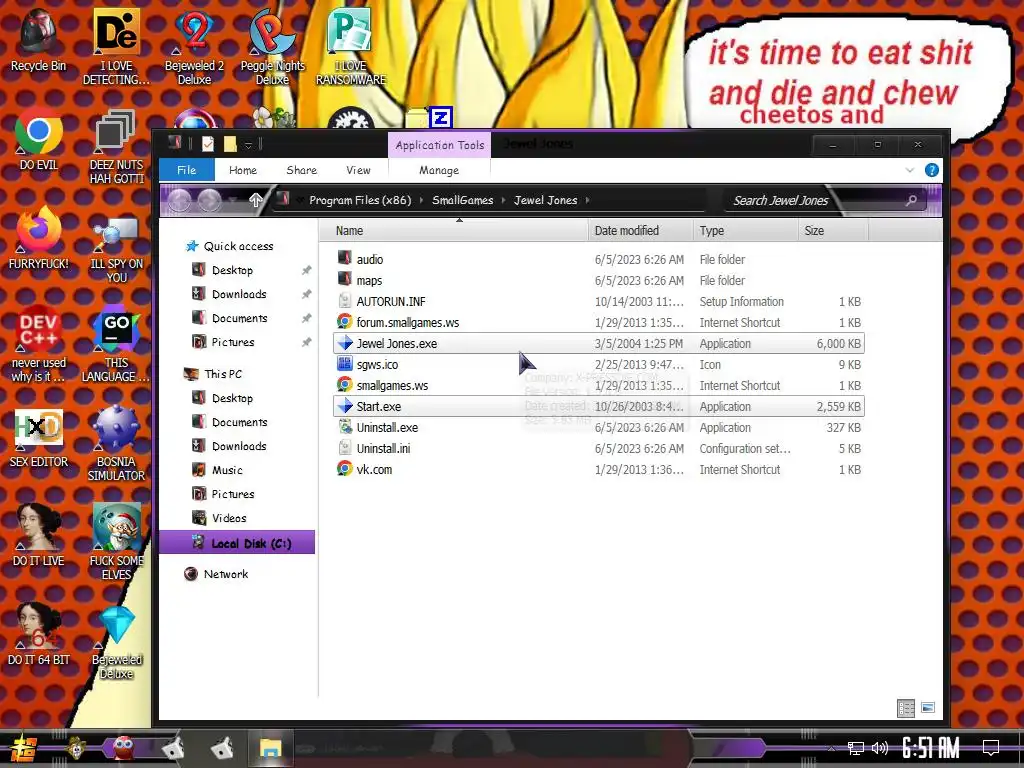This screenshot has height=768, width=1024.
Task: Switch to large icons view button
Action: coord(928,708)
